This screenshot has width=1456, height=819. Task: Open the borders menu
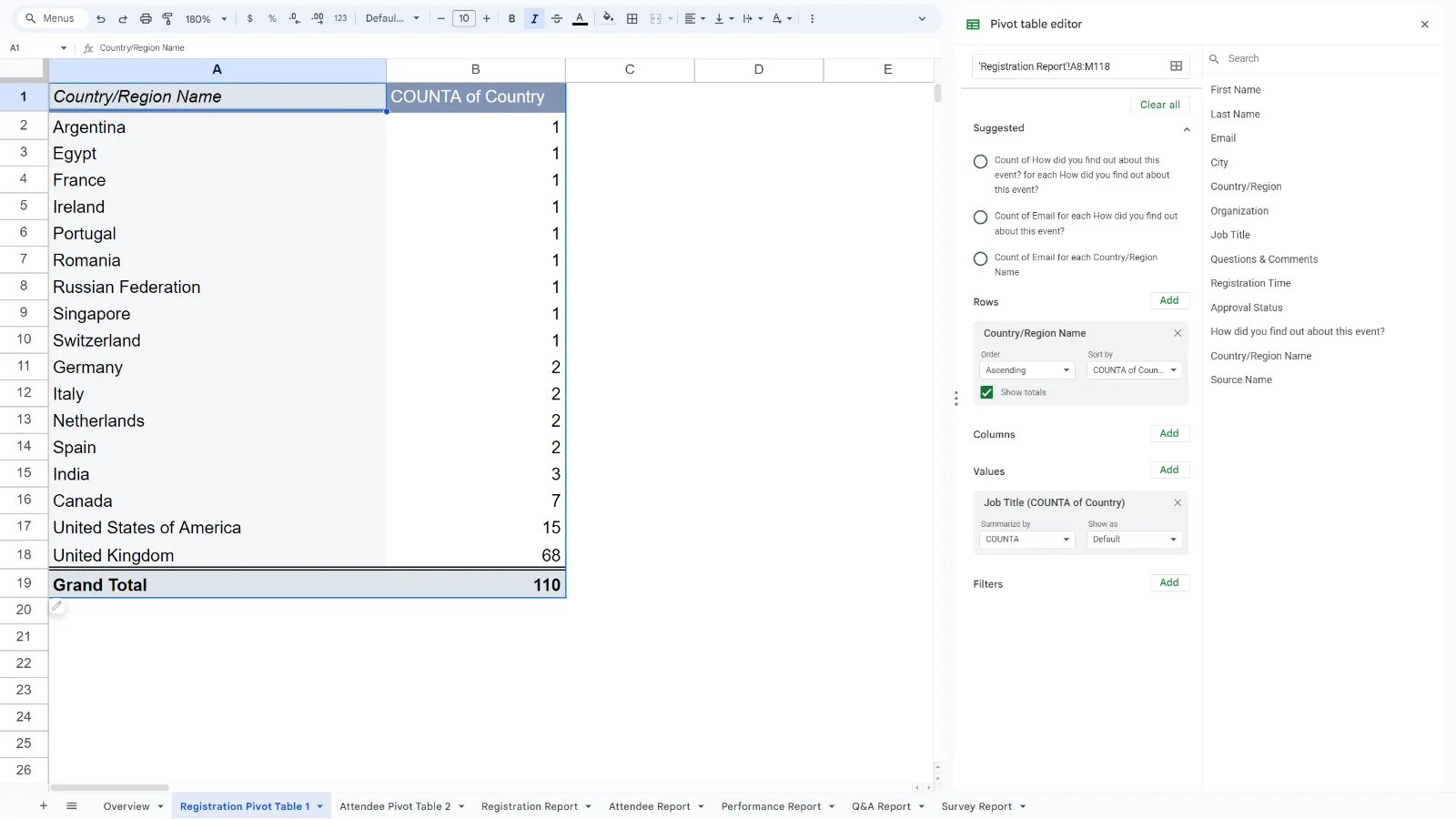[632, 18]
